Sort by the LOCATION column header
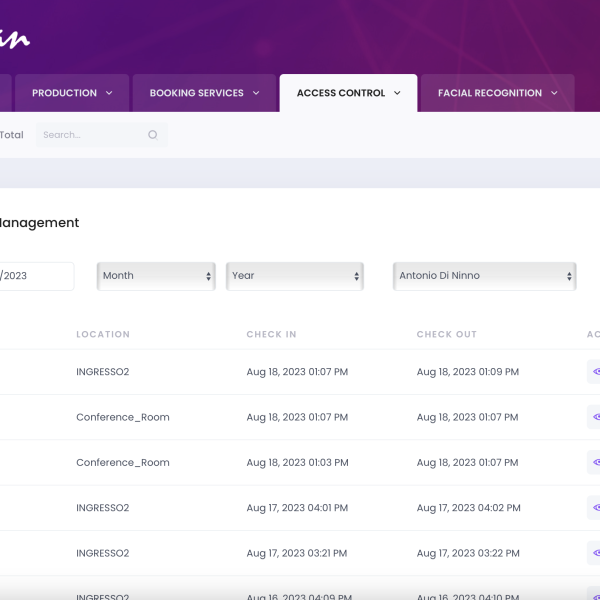The width and height of the screenshot is (600, 600). coord(103,334)
